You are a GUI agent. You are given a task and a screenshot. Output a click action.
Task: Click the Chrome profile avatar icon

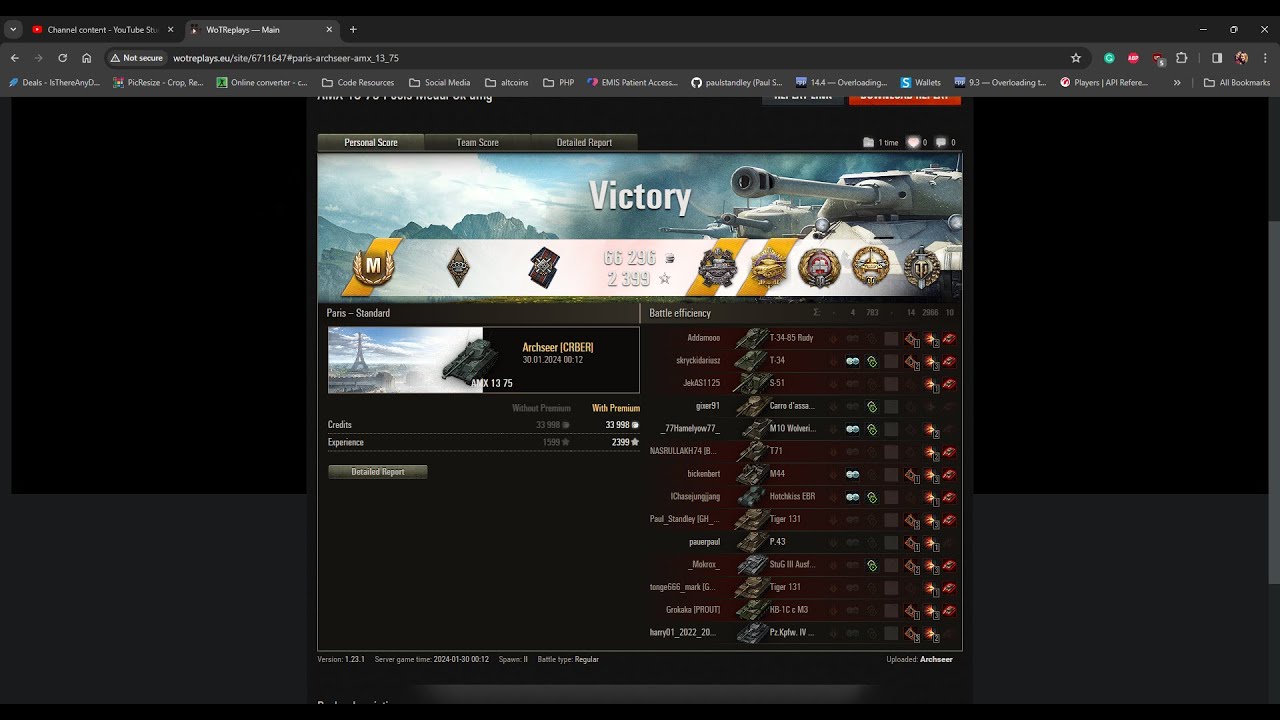[1242, 58]
